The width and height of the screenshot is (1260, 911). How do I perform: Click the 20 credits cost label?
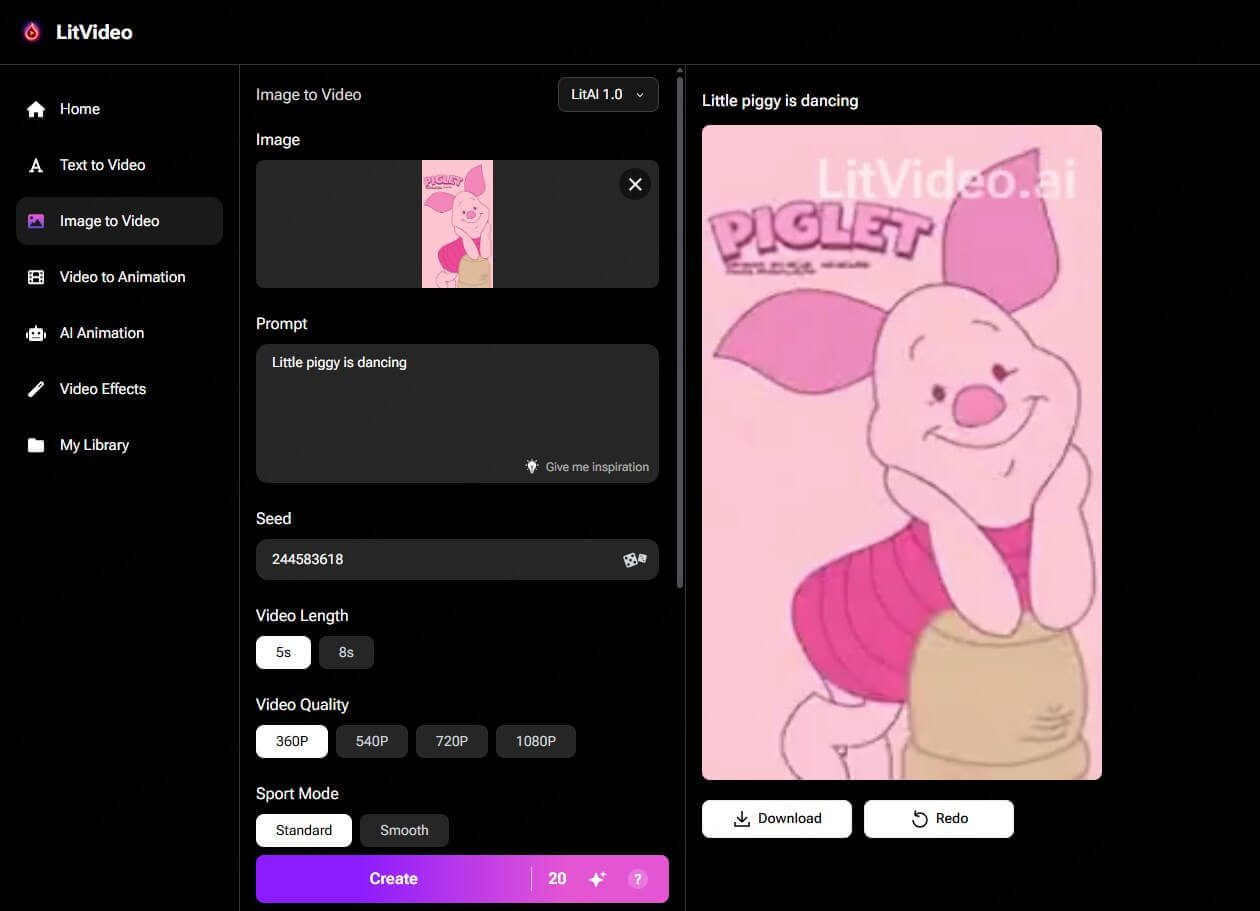point(557,879)
